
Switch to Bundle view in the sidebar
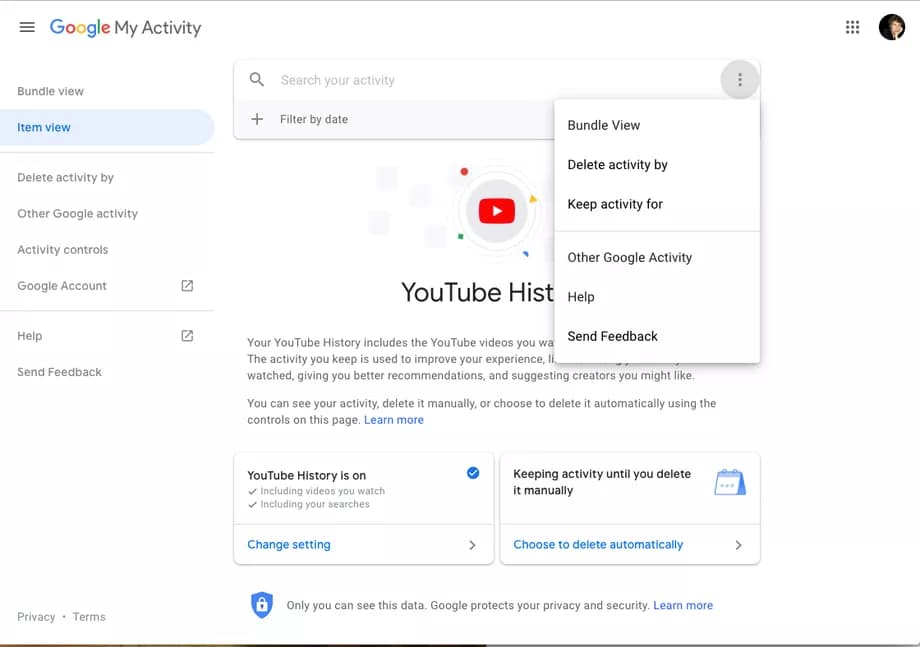(51, 91)
